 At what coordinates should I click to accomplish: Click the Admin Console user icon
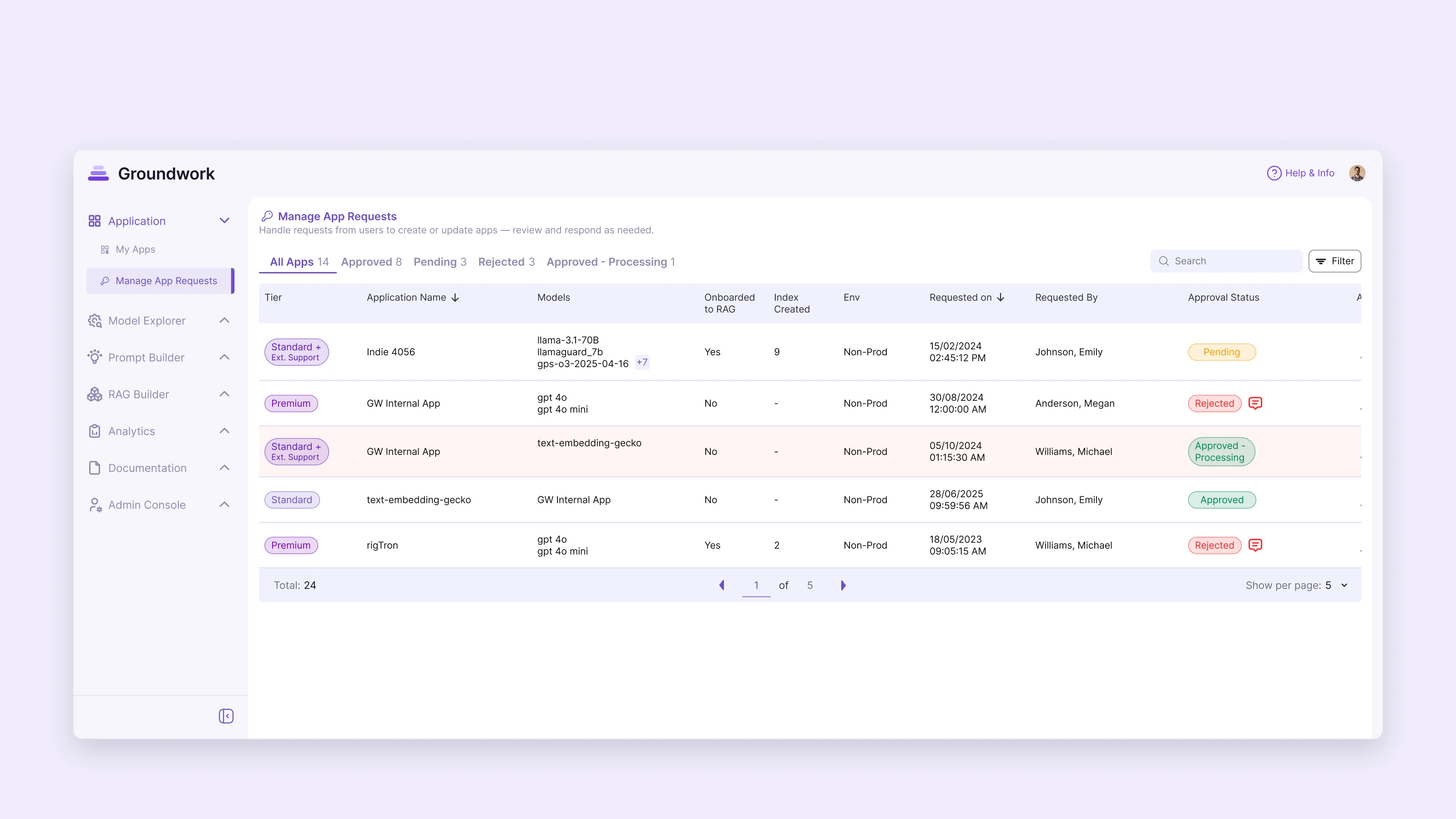[x=95, y=505]
